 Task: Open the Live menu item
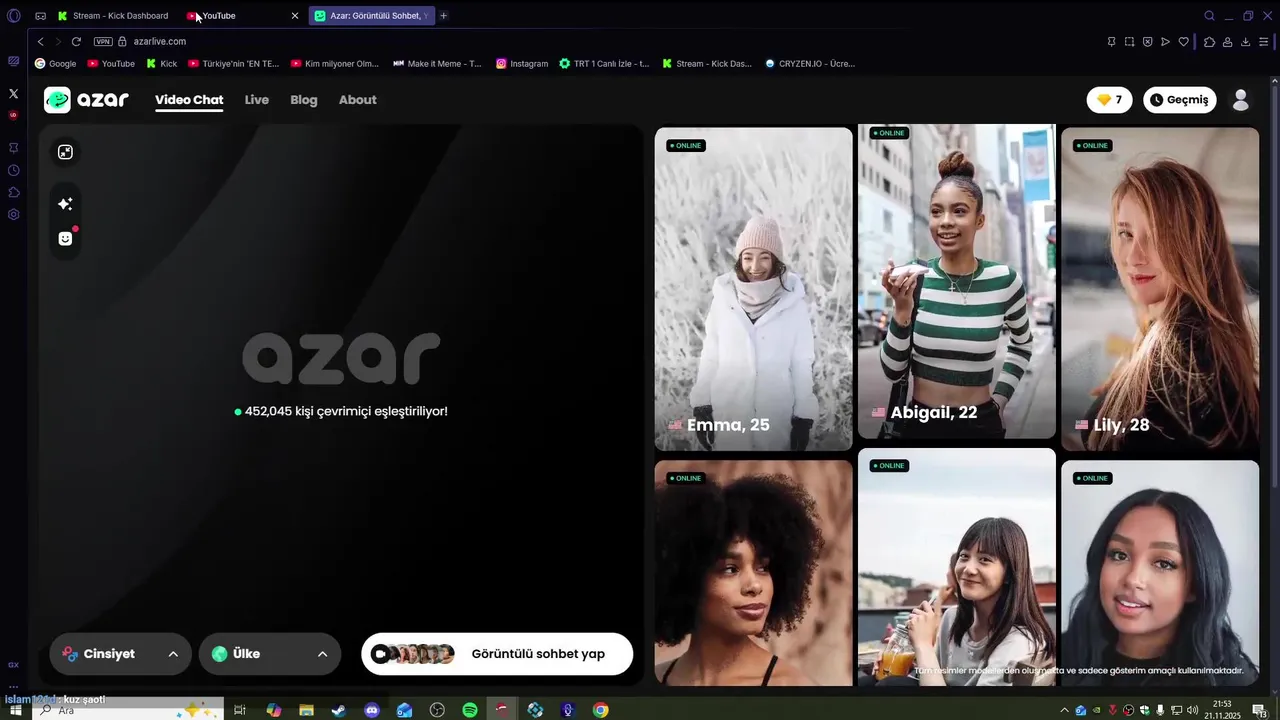[x=257, y=100]
